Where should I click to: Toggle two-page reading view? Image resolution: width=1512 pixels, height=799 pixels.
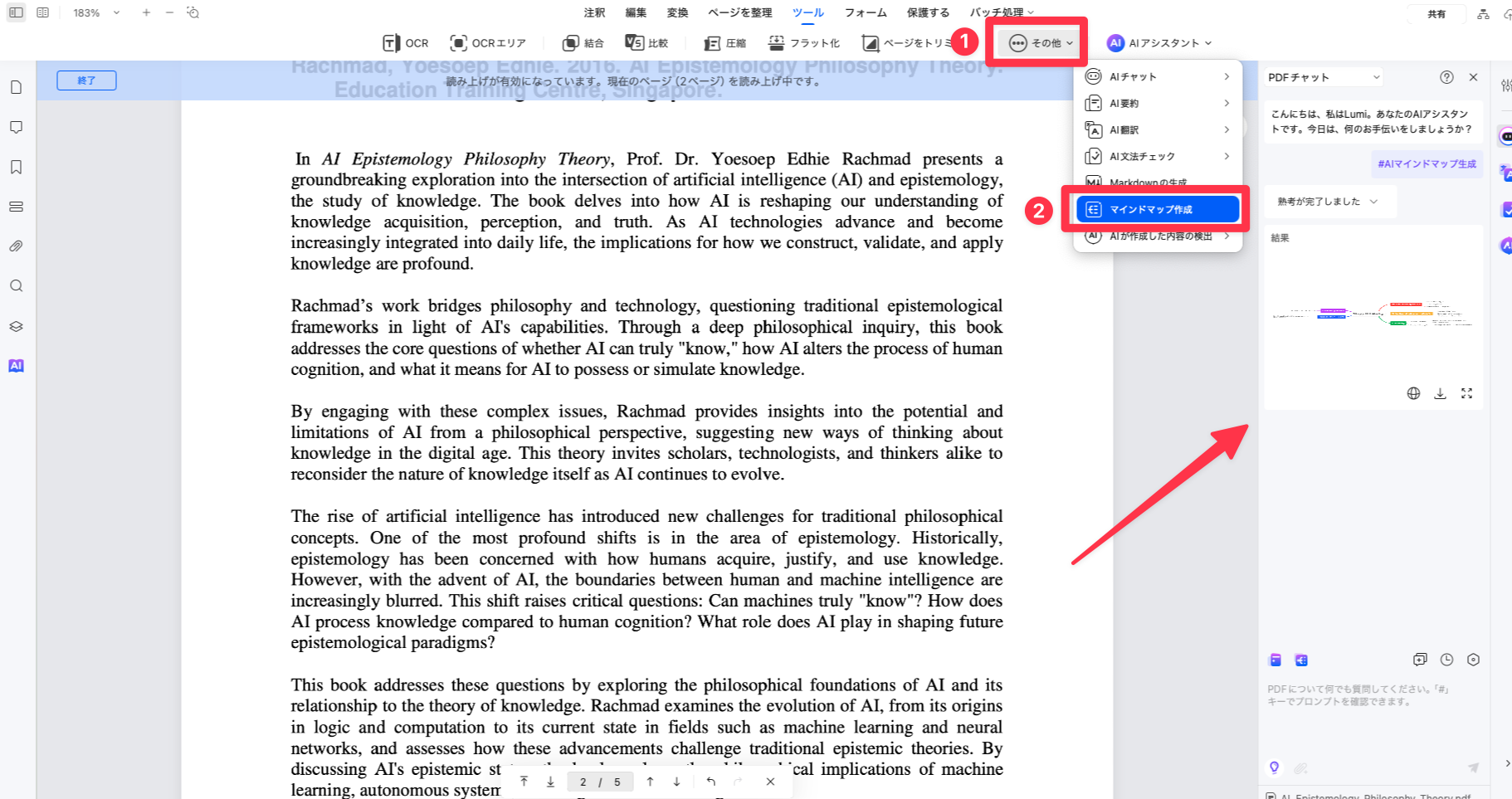pos(43,12)
